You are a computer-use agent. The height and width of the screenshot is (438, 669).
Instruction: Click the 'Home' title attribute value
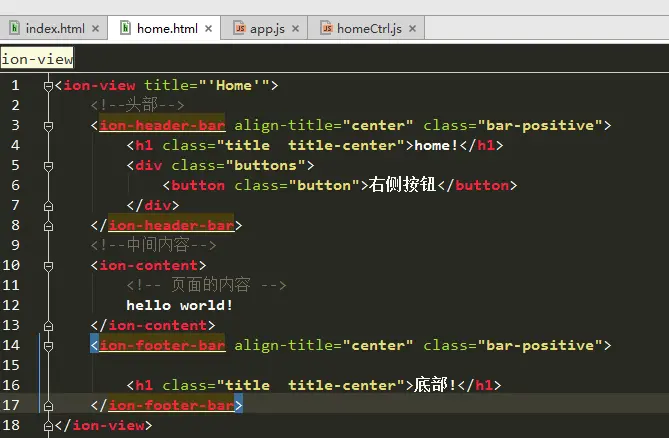point(234,85)
